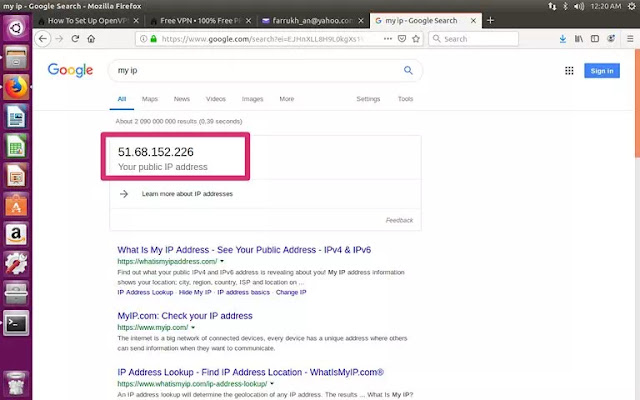Close the my ip Google Search tab
640x400 pixels.
[473, 20]
